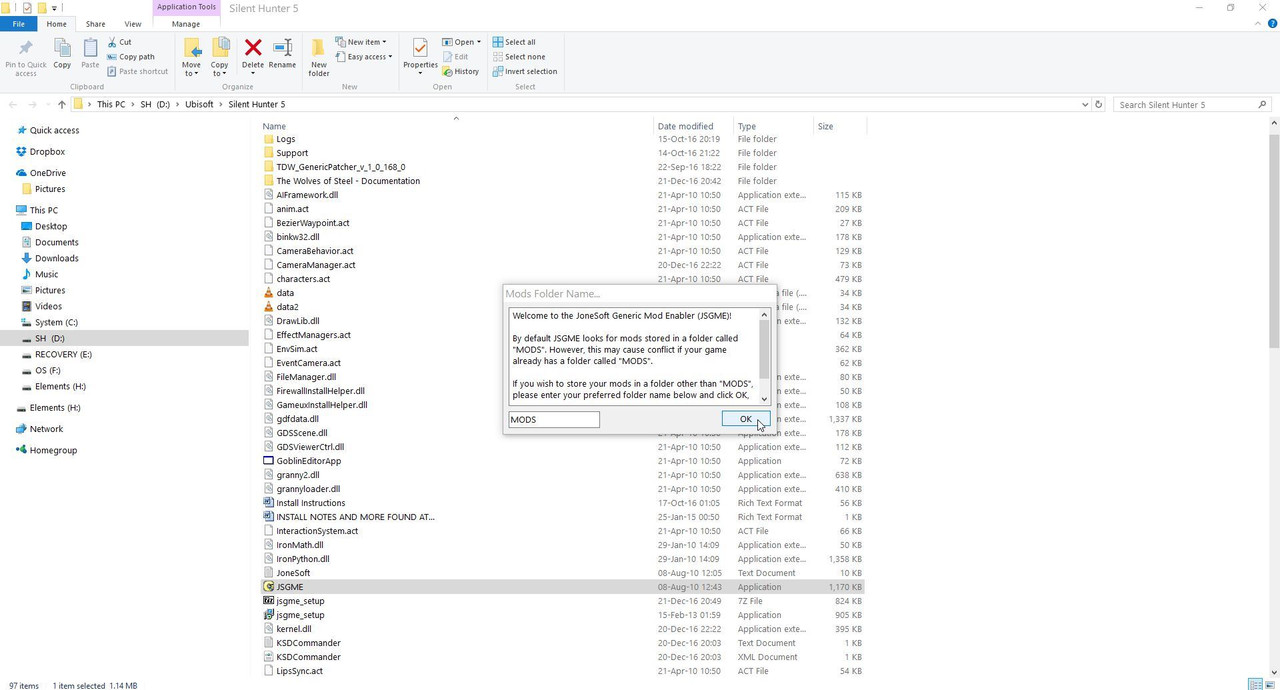Click the MODS folder name text field

pyautogui.click(x=554, y=420)
